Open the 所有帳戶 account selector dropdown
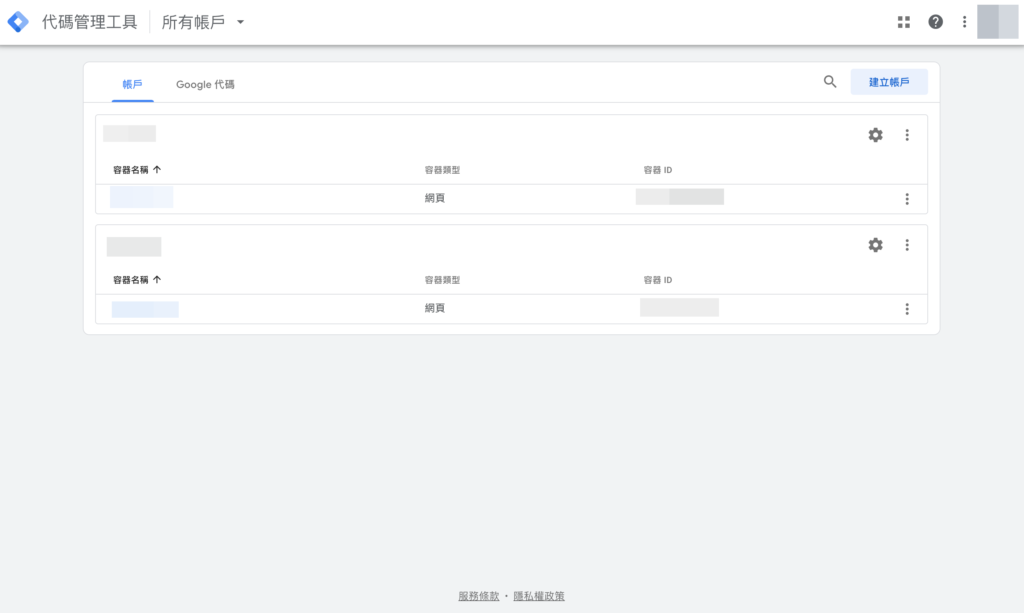 [202, 22]
